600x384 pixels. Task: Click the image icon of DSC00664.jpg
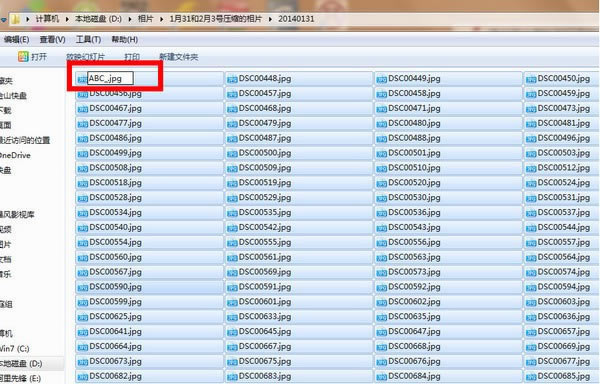click(83, 347)
